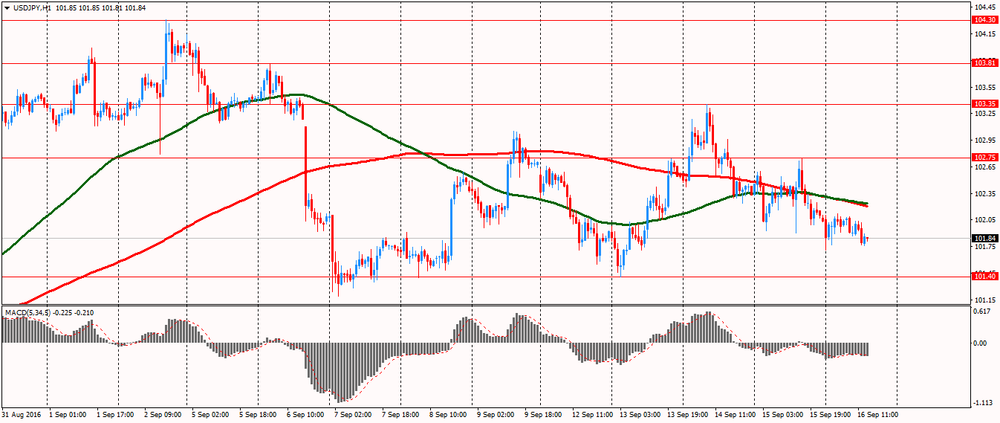
Task: Click the 2 Sep 09:00 time label
Action: (162, 414)
